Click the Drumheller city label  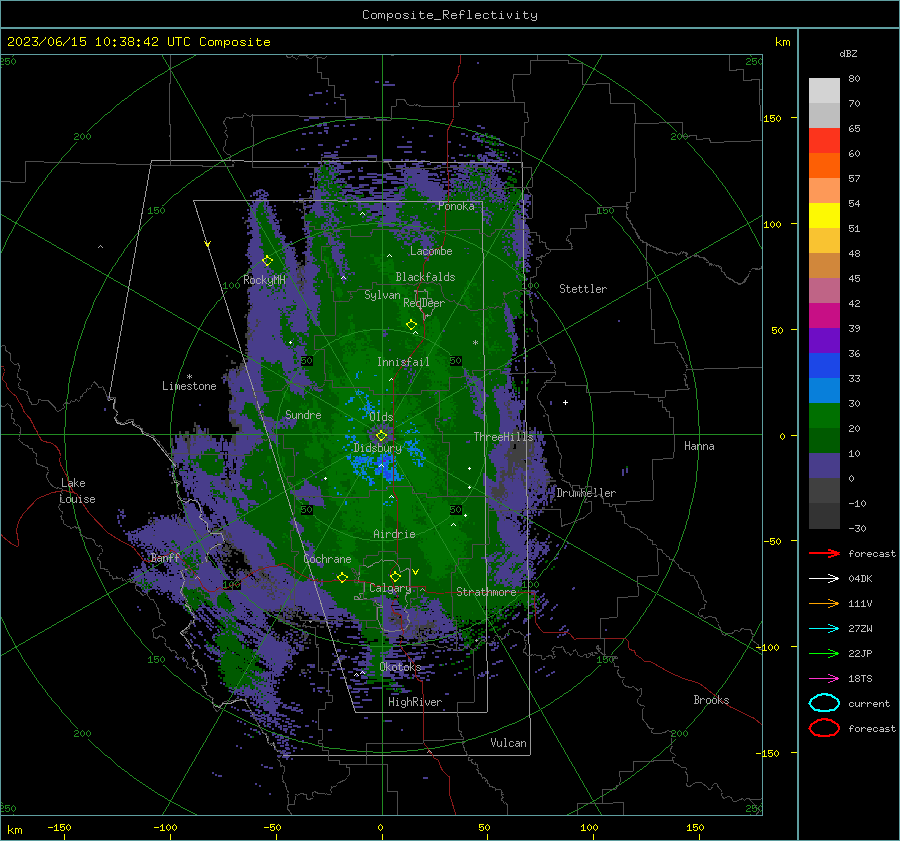(586, 493)
